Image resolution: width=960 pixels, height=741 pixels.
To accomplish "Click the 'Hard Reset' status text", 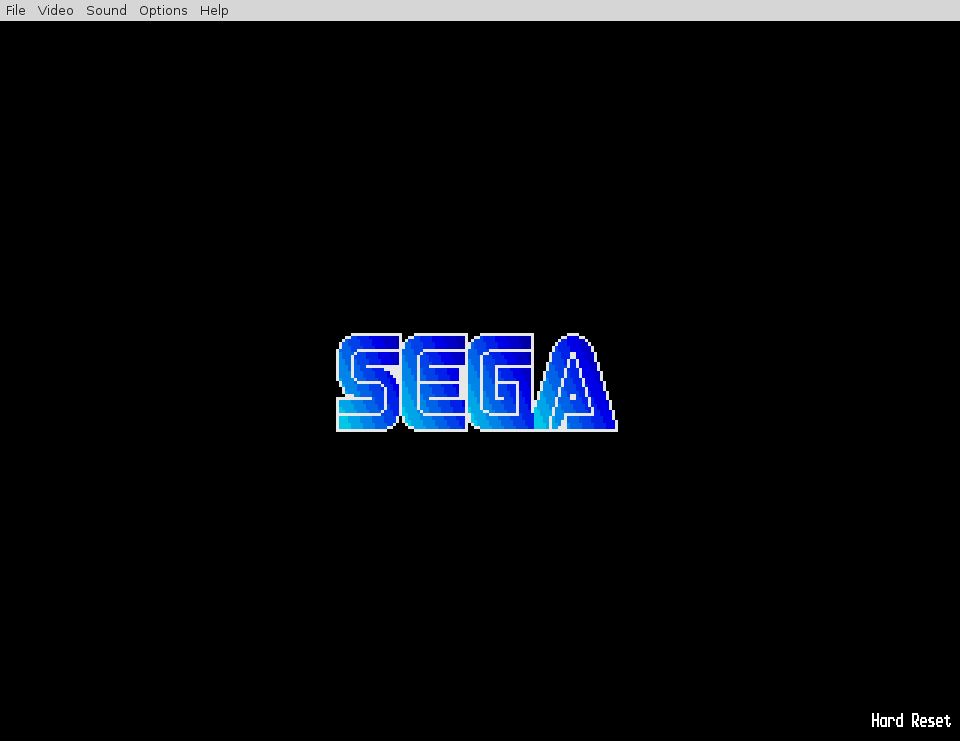I will coord(911,720).
